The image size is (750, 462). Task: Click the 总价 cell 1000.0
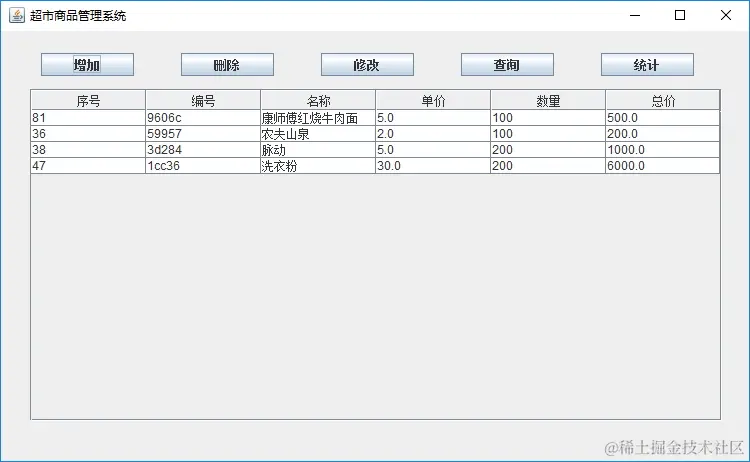pos(663,150)
